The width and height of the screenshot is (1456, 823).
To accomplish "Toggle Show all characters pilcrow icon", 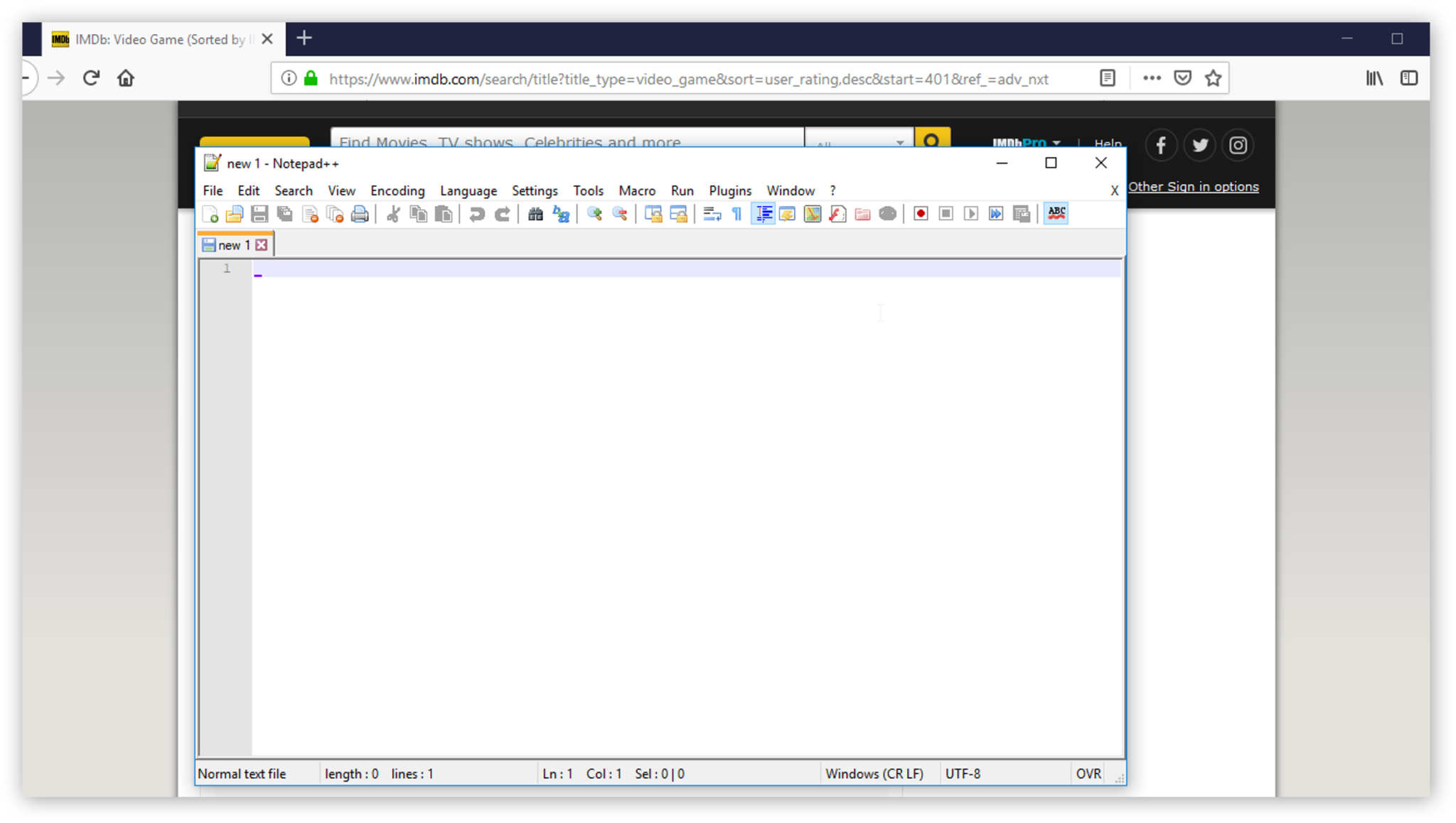I will (737, 214).
